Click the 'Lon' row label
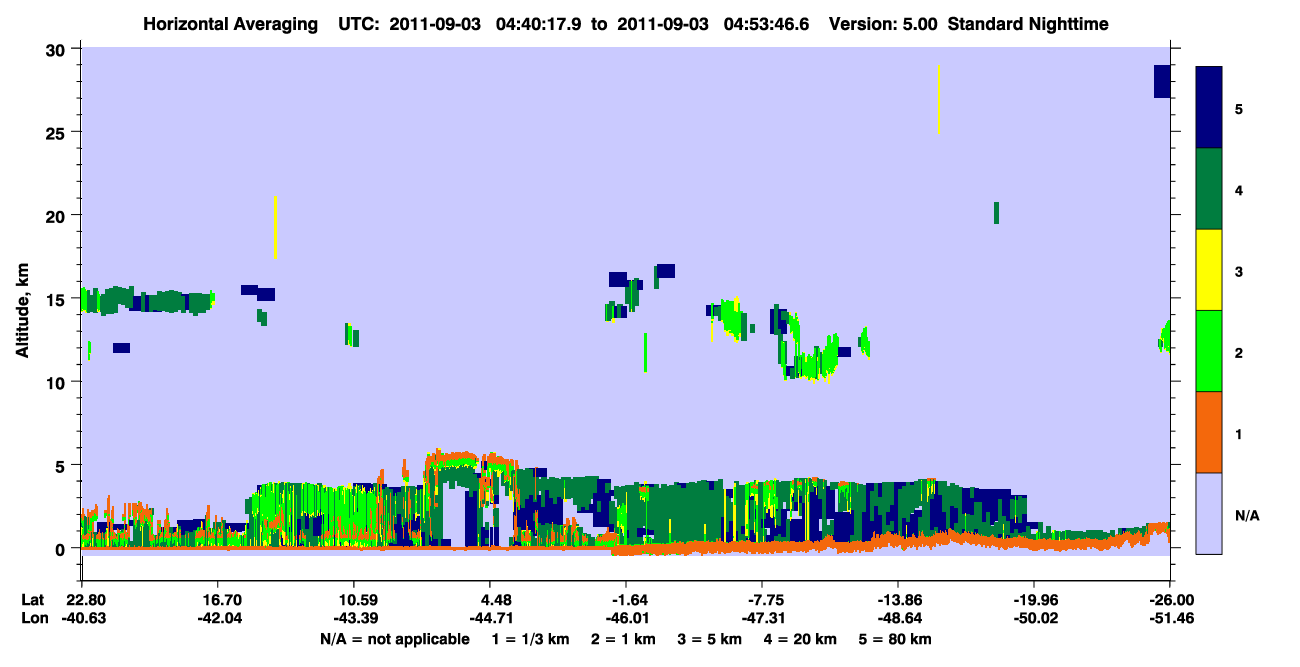 coord(33,618)
